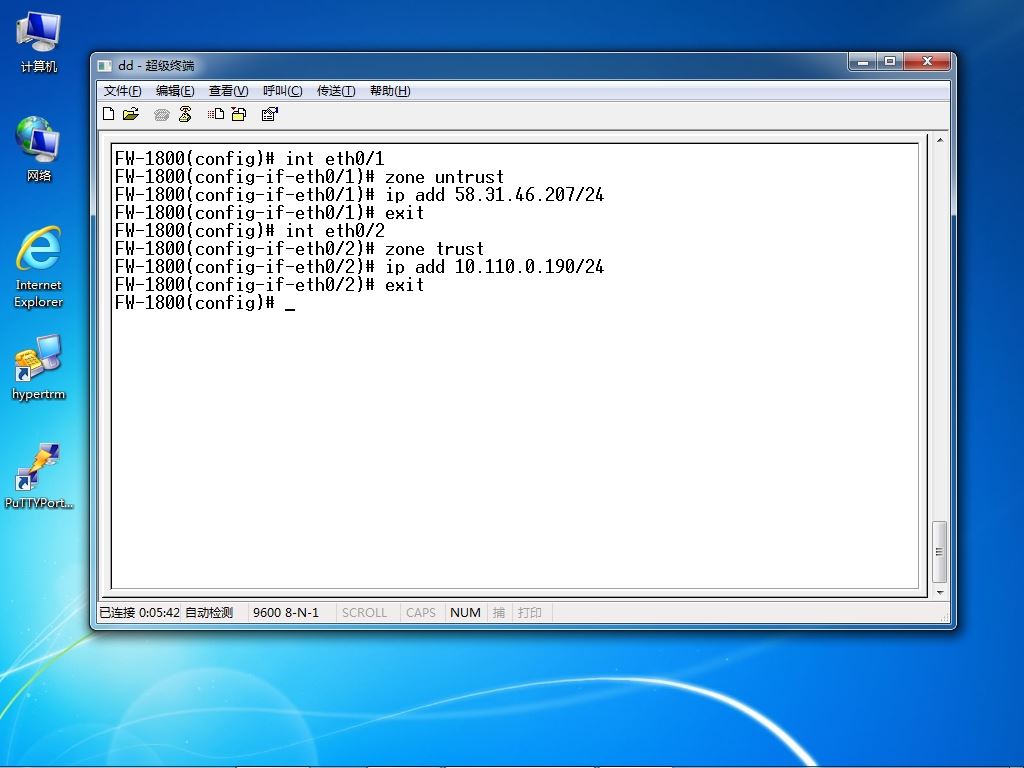Open the 帮助(H) menu
This screenshot has height=768, width=1024.
(390, 91)
